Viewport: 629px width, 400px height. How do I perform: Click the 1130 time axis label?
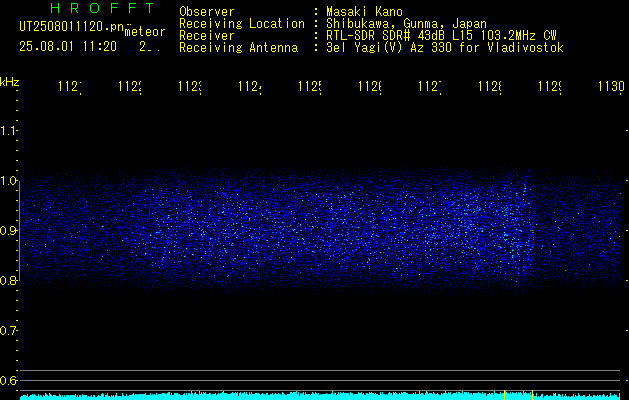tap(611, 87)
